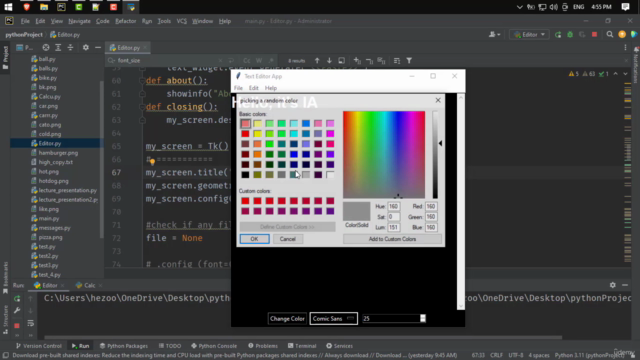This screenshot has width=640, height=360.
Task: Open the search filter funnel icon
Action: [x=409, y=60]
